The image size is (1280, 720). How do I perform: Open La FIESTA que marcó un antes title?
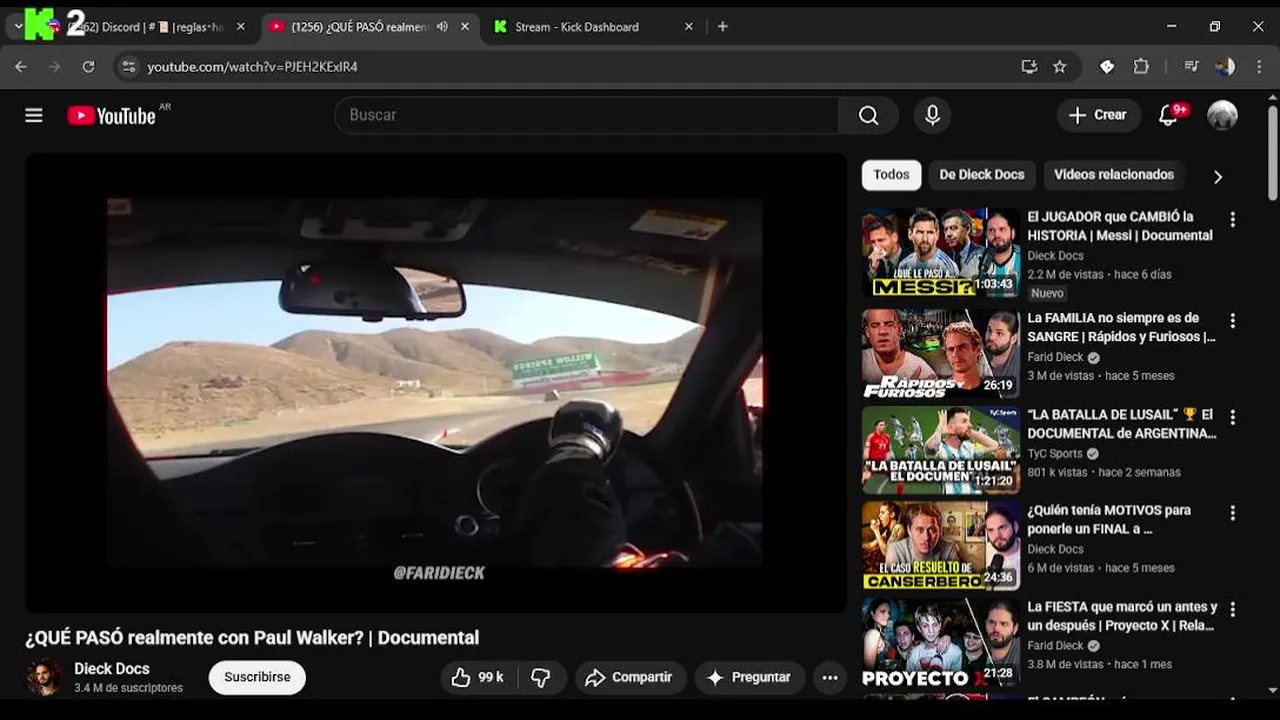[1122, 616]
